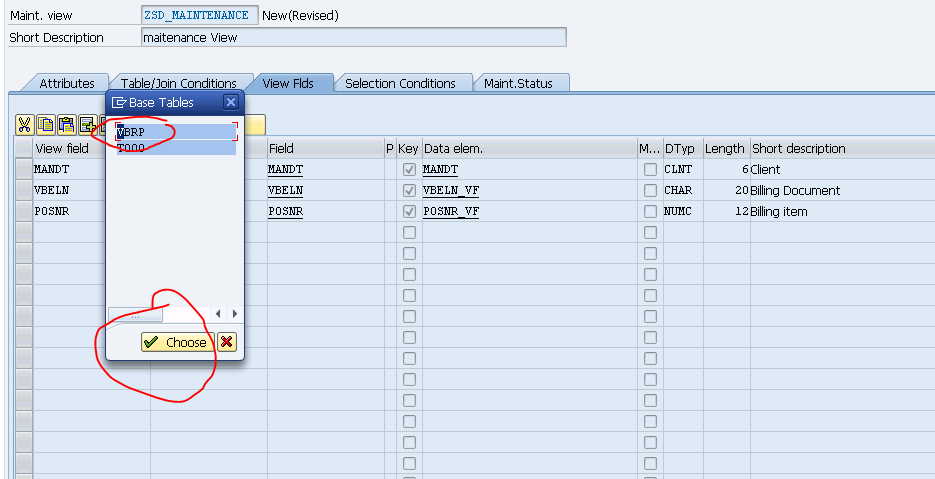Toggle Key checkbox in first empty row
935x479 pixels.
point(409,233)
